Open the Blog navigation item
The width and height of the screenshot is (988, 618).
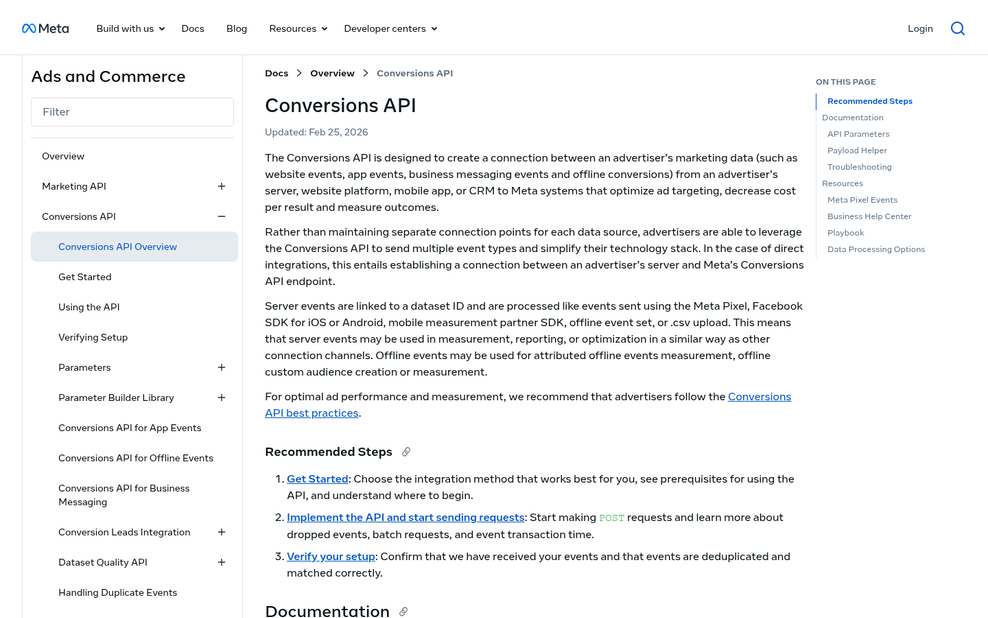(x=236, y=28)
